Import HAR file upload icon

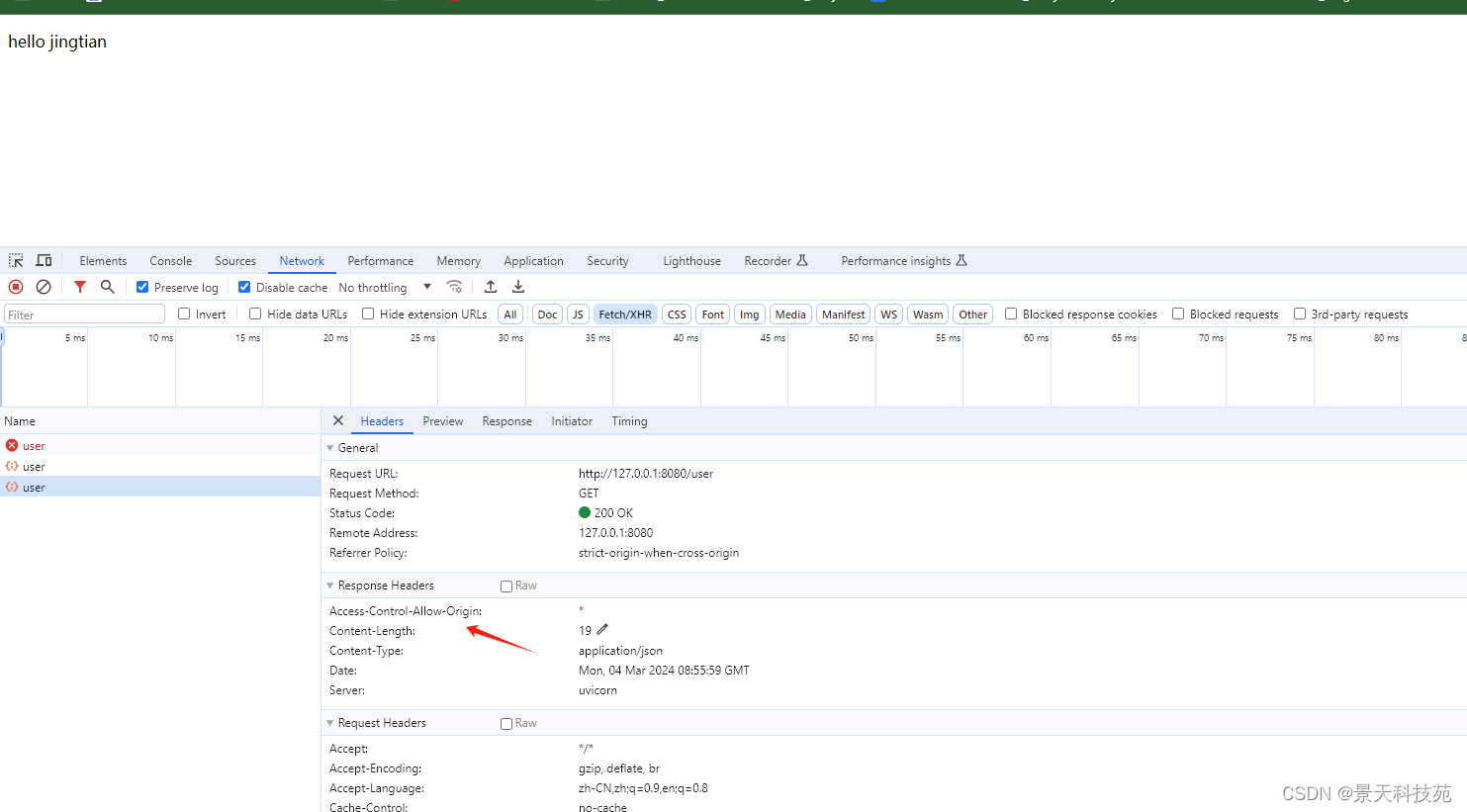coord(491,287)
